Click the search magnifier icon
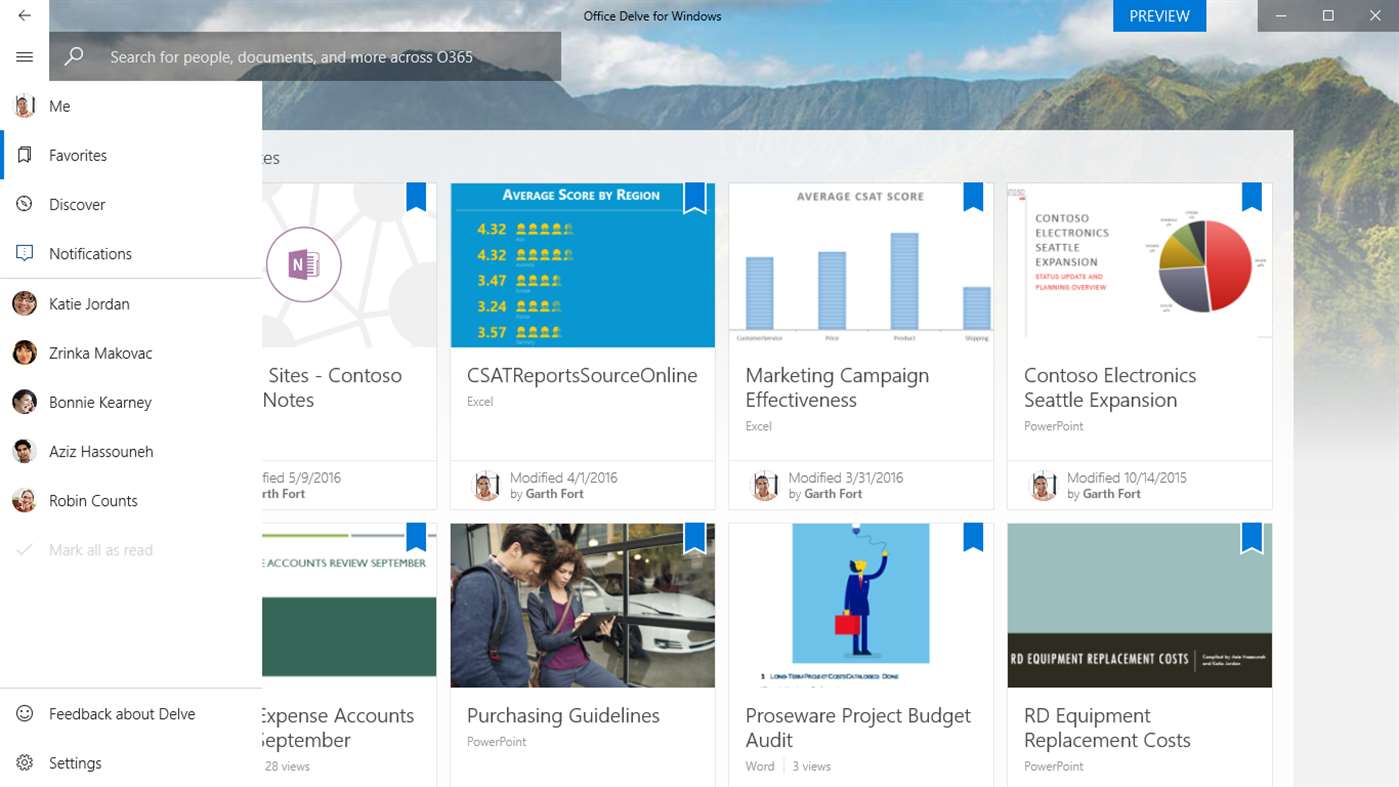 point(74,57)
